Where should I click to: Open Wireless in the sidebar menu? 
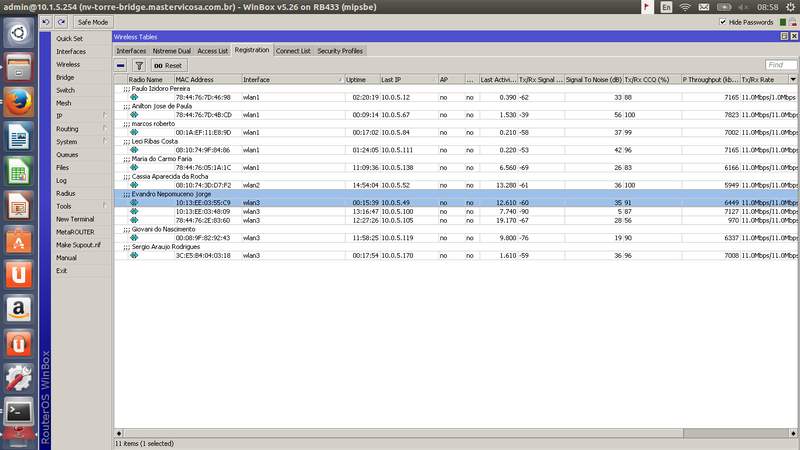coord(68,64)
